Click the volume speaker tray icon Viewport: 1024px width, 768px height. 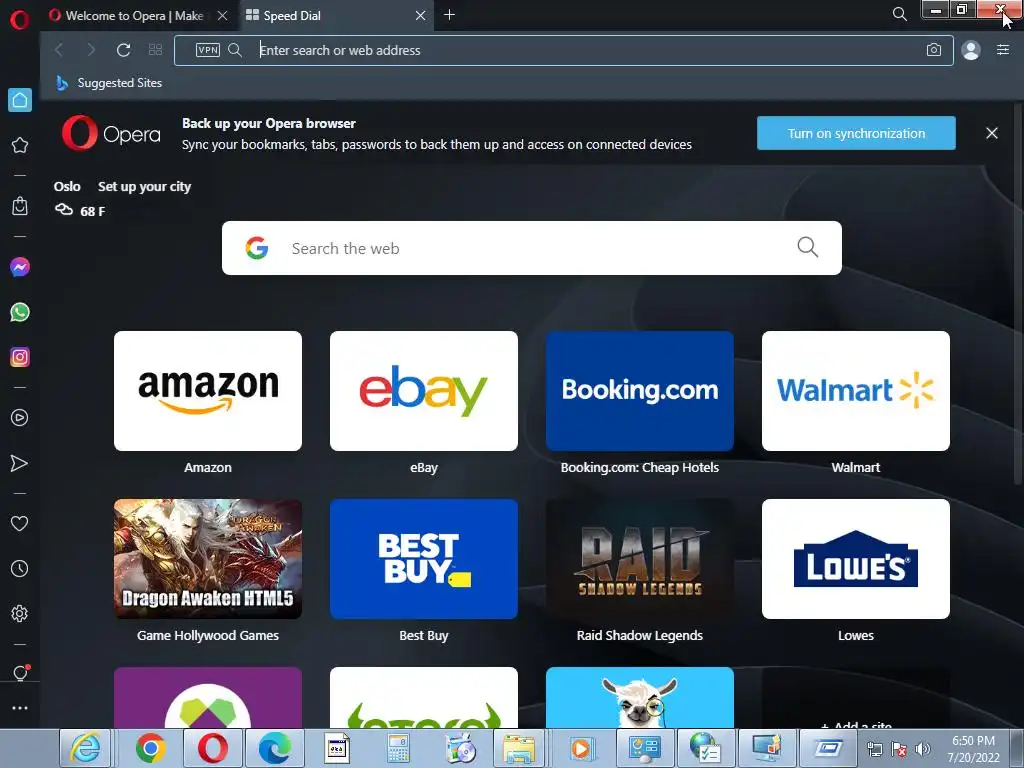[923, 749]
